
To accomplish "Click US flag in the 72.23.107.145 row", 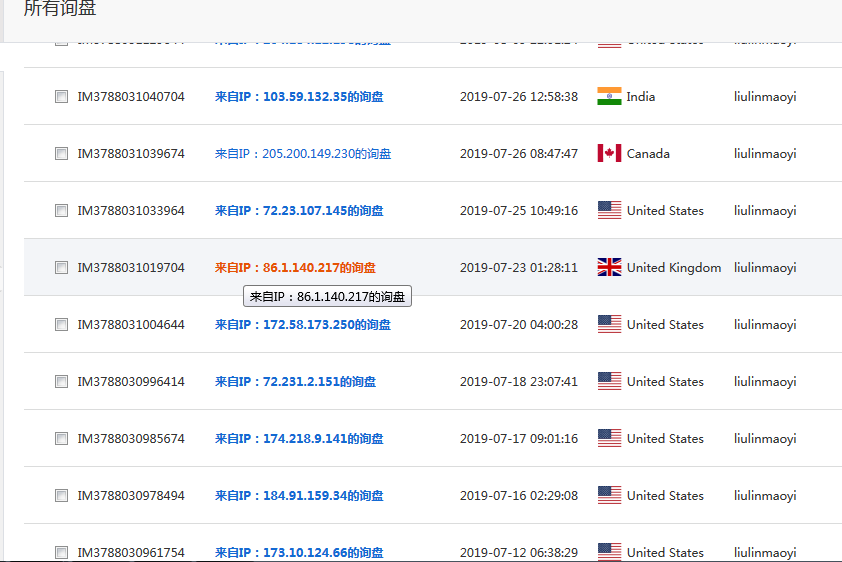I will [x=609, y=211].
